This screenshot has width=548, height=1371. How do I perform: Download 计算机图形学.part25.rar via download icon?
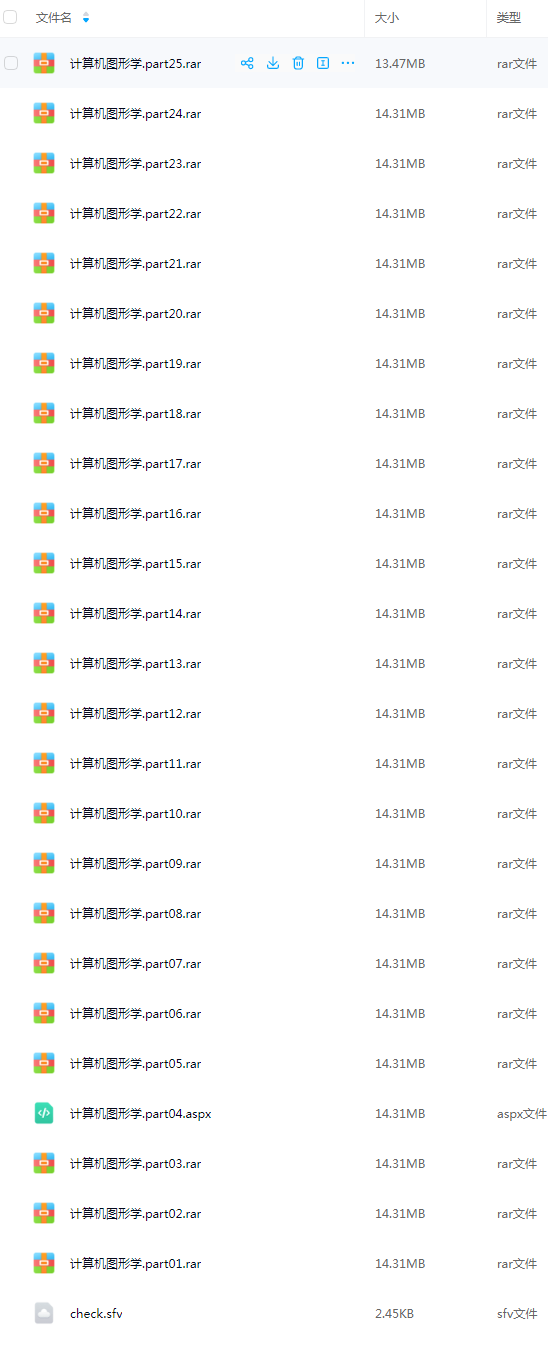pos(273,63)
